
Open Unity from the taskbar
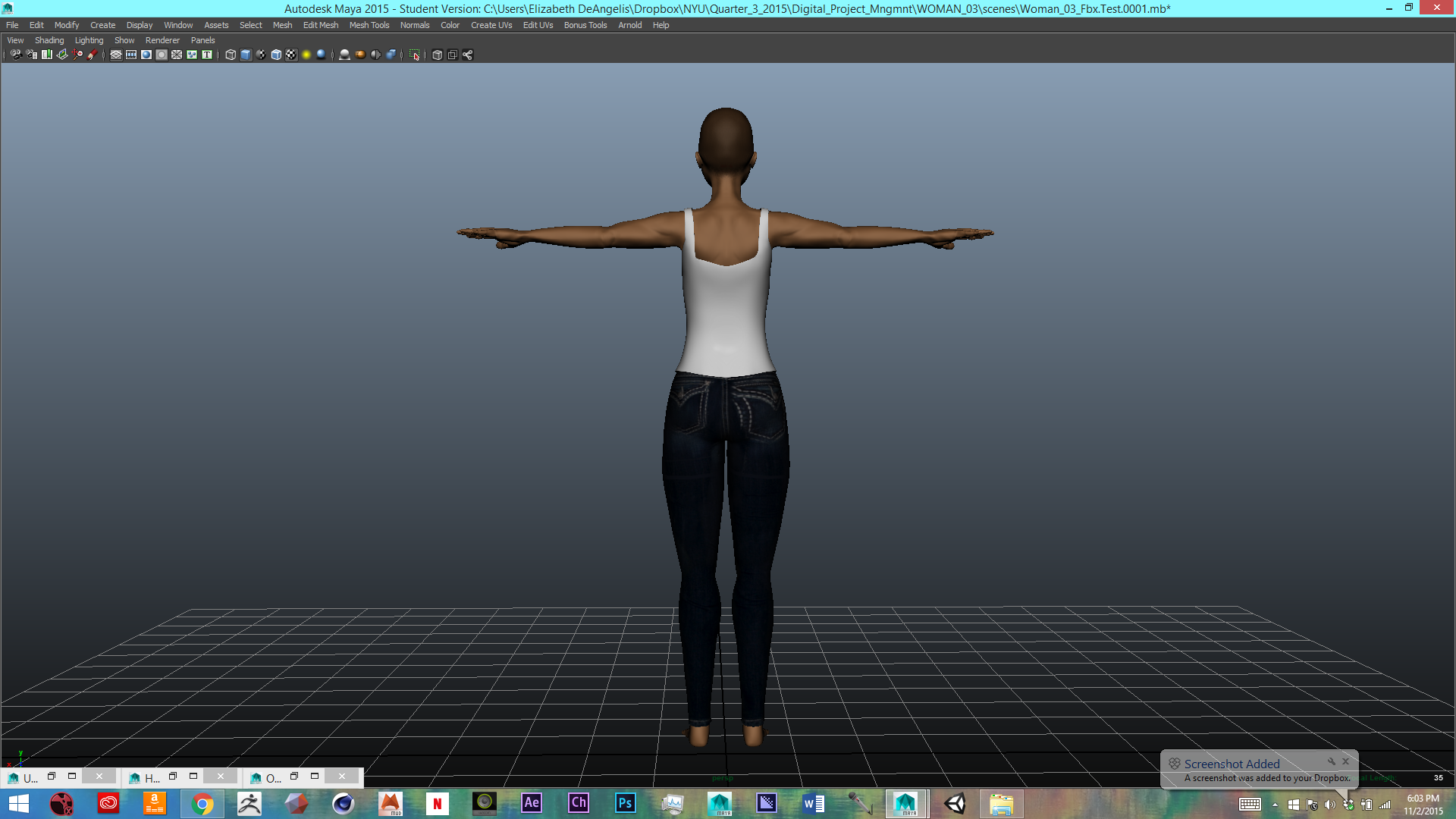pyautogui.click(x=955, y=803)
